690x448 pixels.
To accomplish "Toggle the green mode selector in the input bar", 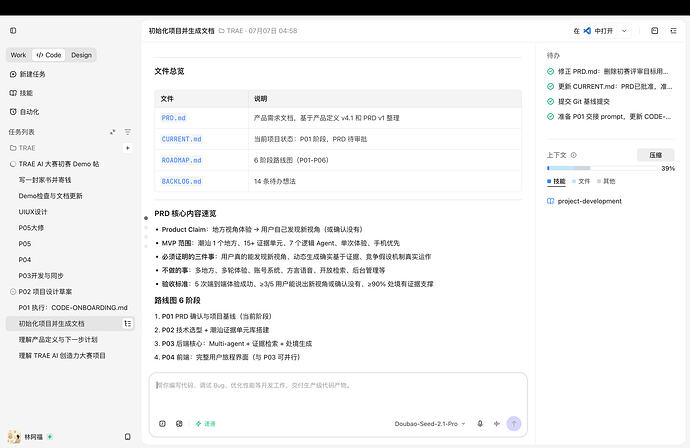I will coord(206,423).
